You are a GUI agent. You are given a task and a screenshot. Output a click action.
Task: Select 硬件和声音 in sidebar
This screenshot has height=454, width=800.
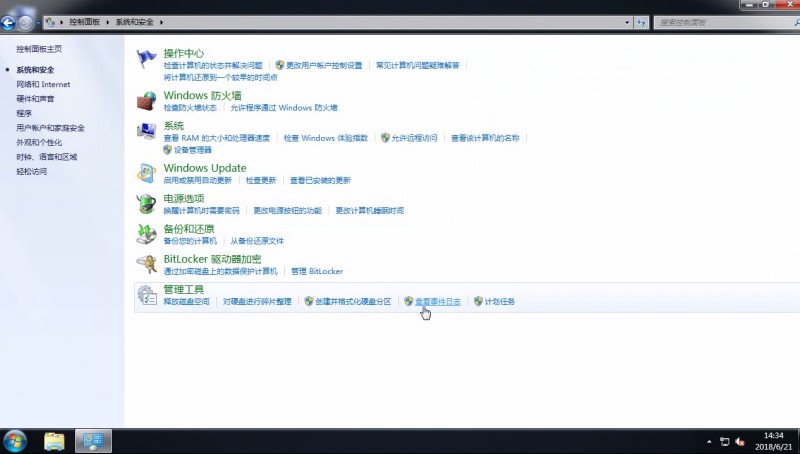click(35, 98)
